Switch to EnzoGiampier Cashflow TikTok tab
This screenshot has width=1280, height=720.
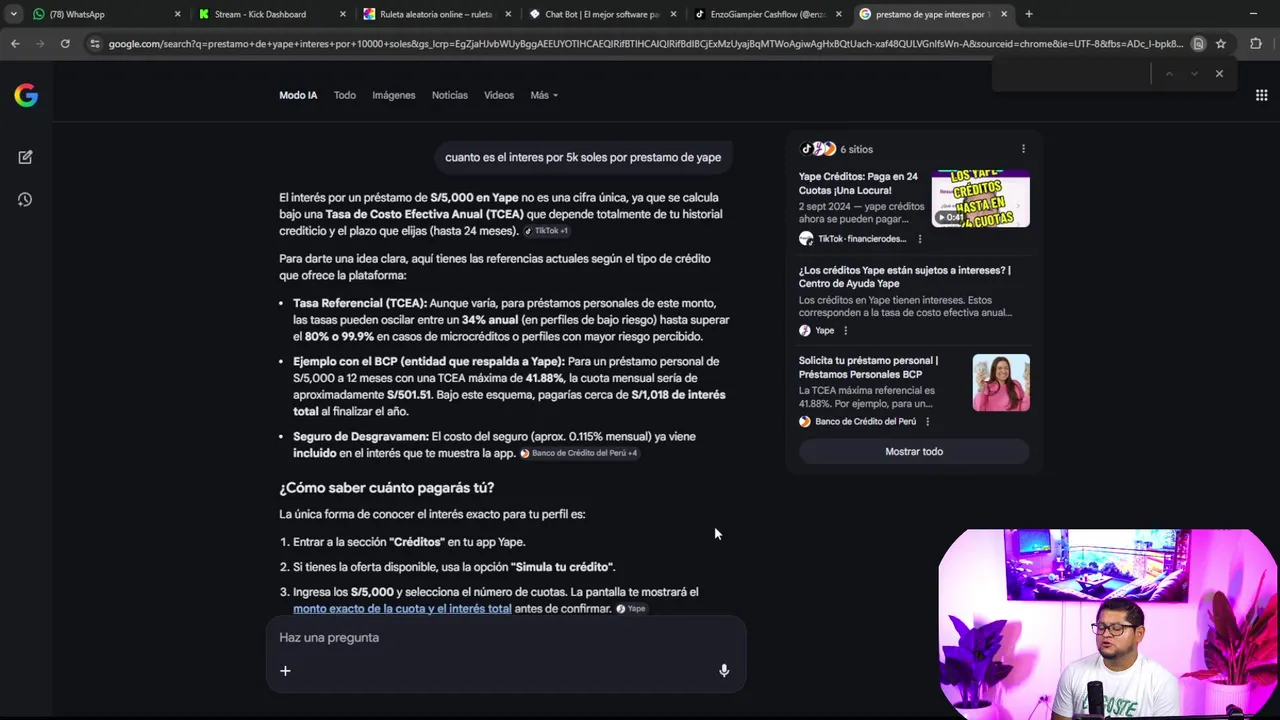tap(765, 14)
